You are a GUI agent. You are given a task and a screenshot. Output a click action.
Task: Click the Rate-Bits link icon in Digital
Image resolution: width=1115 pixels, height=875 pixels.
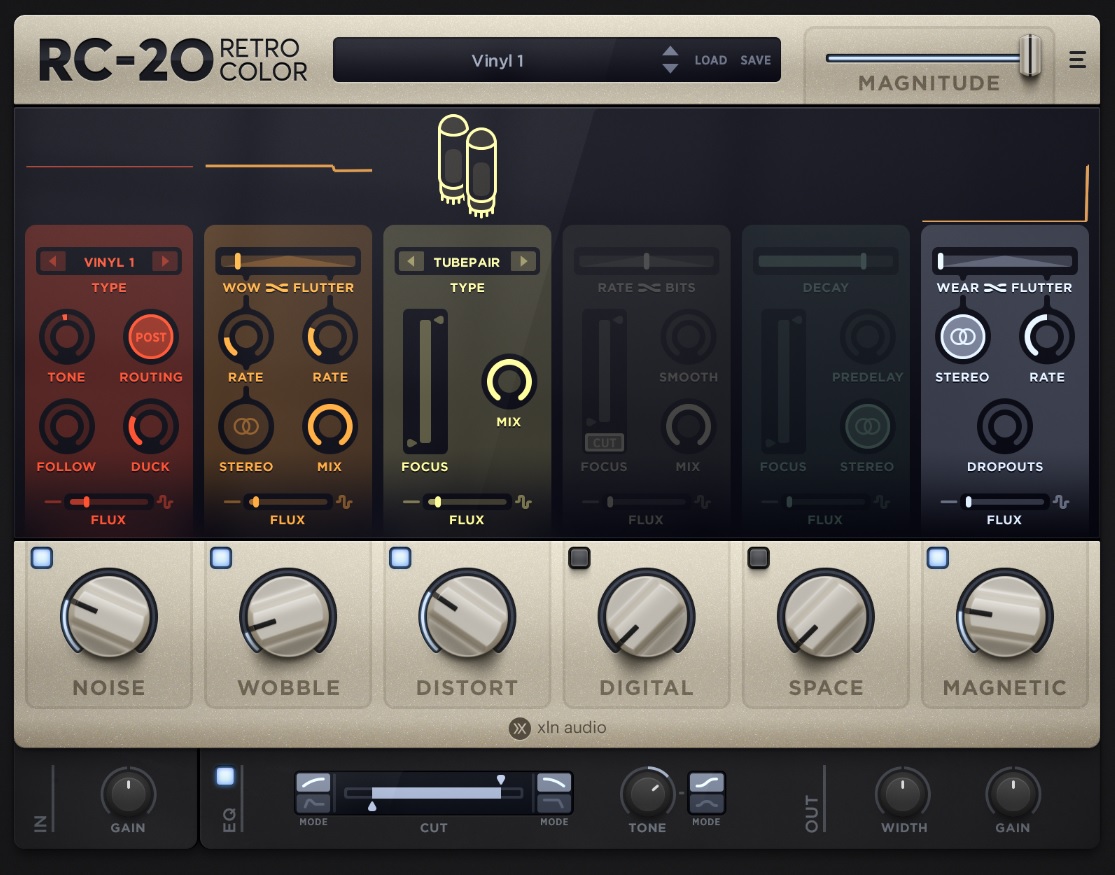[649, 287]
